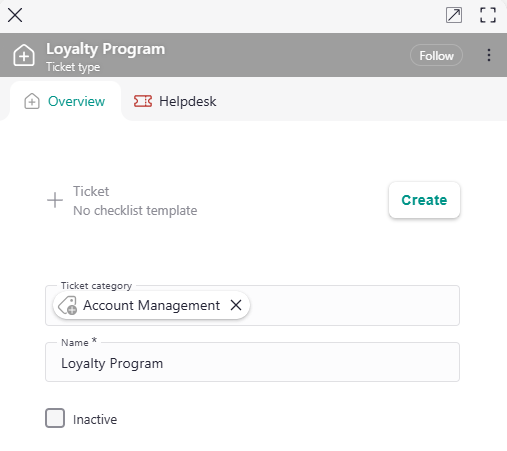Open the Account Management category chip
The width and height of the screenshot is (507, 451).
(151, 305)
